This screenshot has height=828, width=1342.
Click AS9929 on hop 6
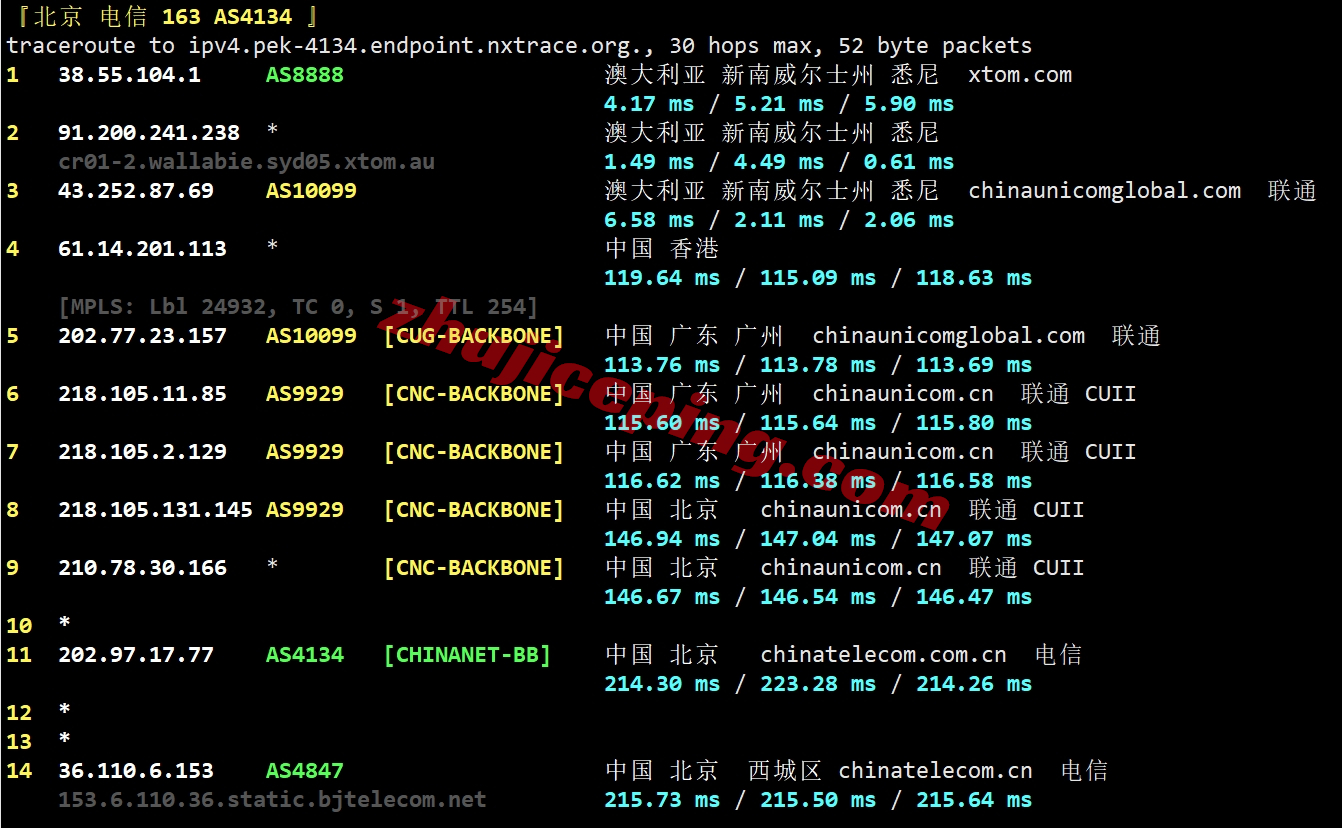coord(305,394)
